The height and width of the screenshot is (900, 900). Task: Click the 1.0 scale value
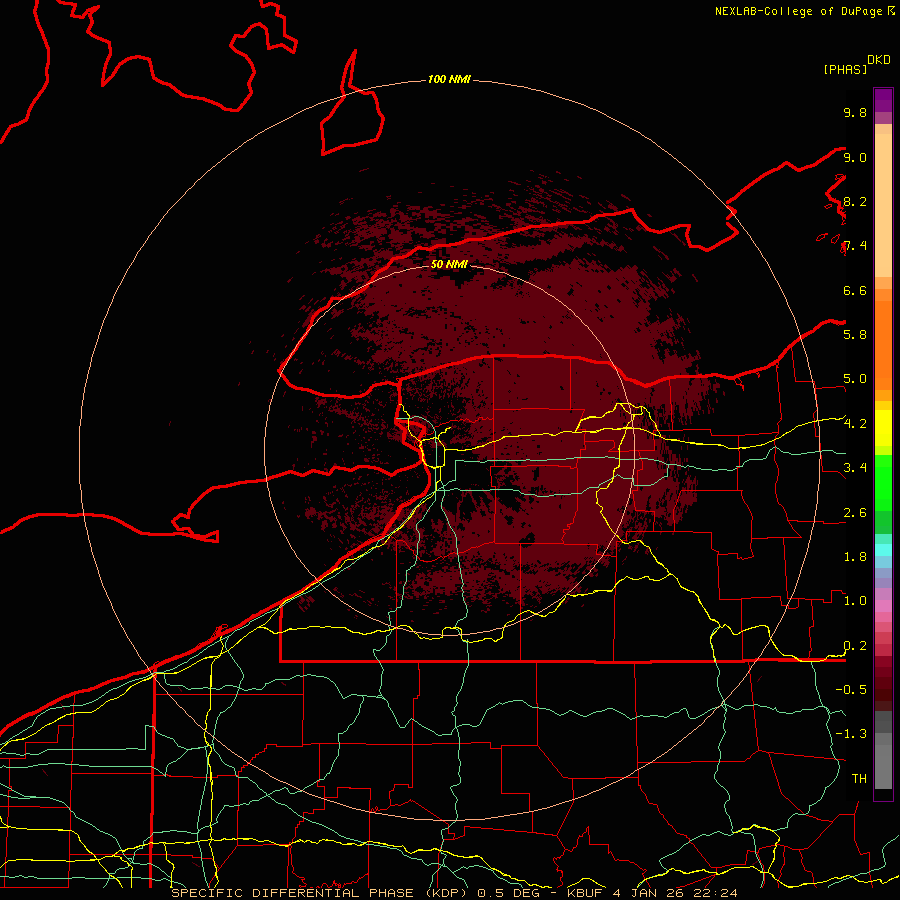[x=855, y=600]
